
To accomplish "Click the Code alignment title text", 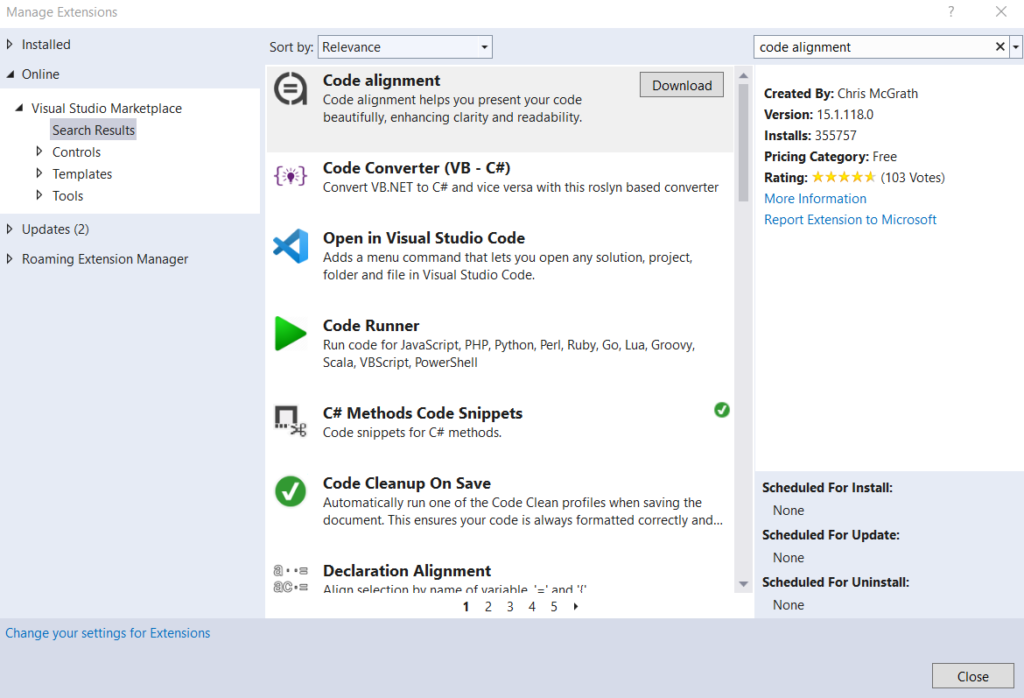I will coord(381,80).
